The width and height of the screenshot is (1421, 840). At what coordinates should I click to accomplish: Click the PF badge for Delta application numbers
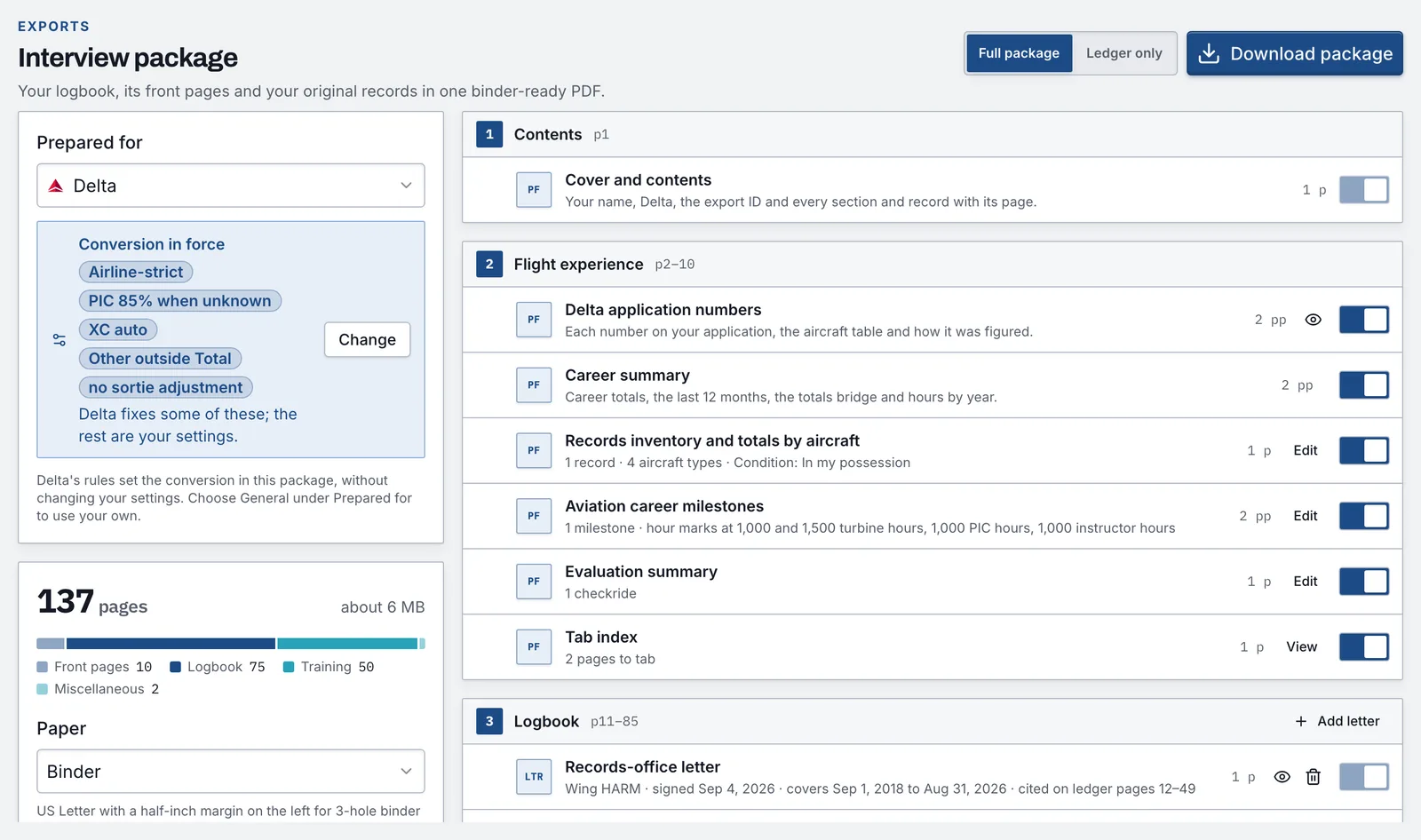534,320
